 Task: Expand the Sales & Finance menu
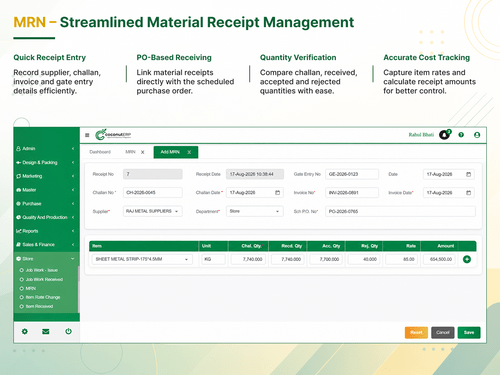(46, 244)
